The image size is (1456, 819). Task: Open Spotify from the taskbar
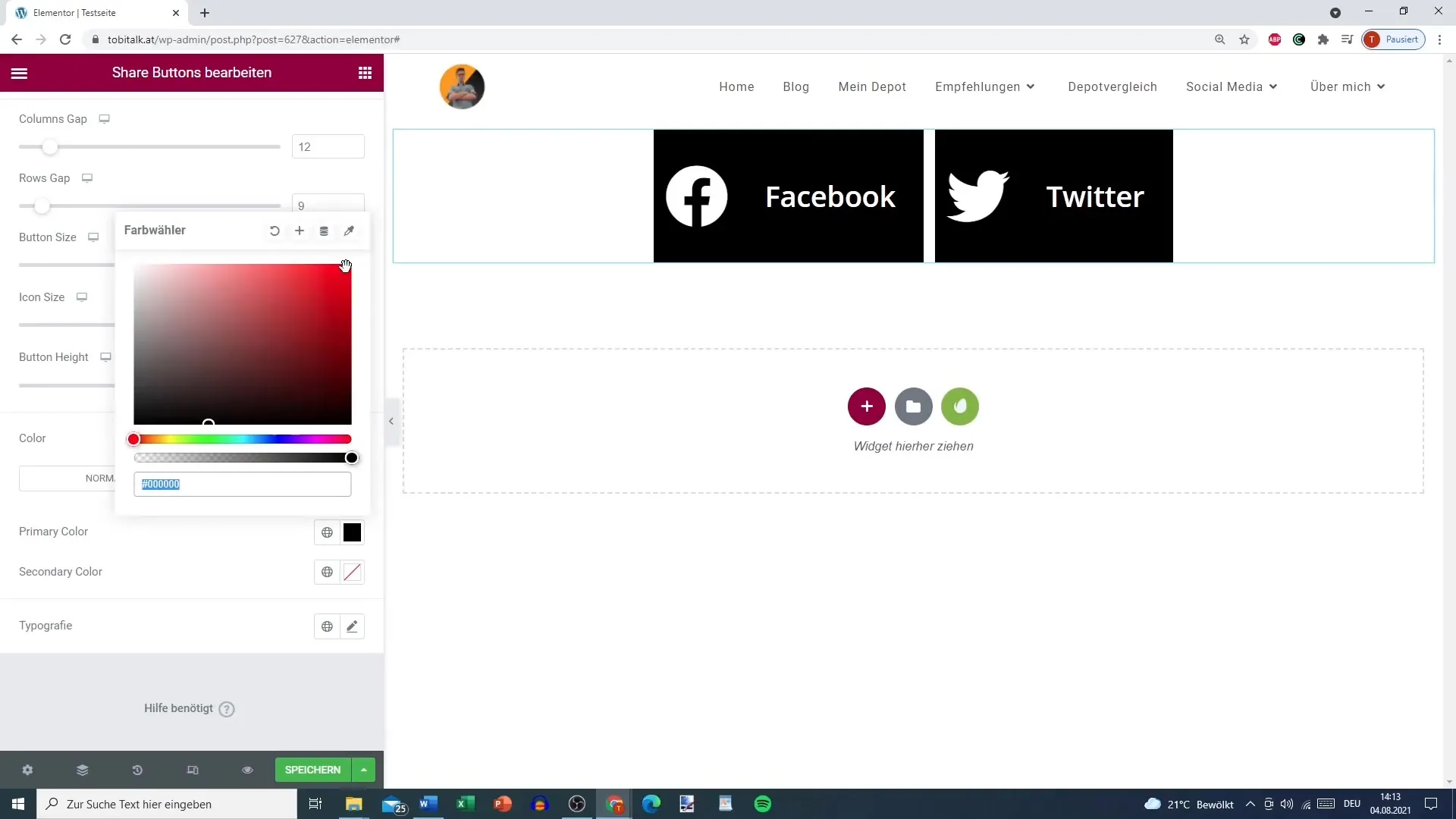(763, 804)
